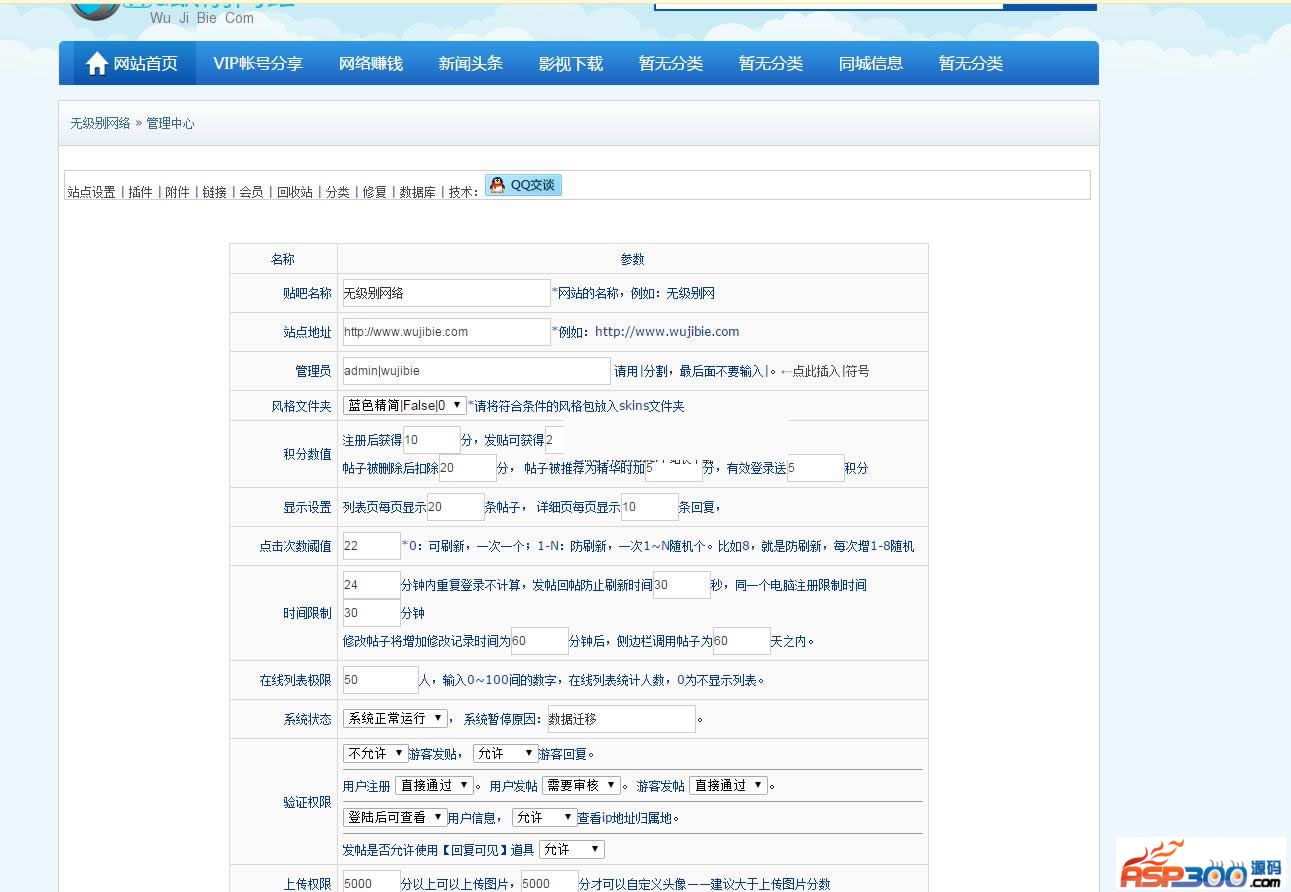Image resolution: width=1291 pixels, height=892 pixels.
Task: Click the 无级别网络 breadcrumb link
Action: 100,123
